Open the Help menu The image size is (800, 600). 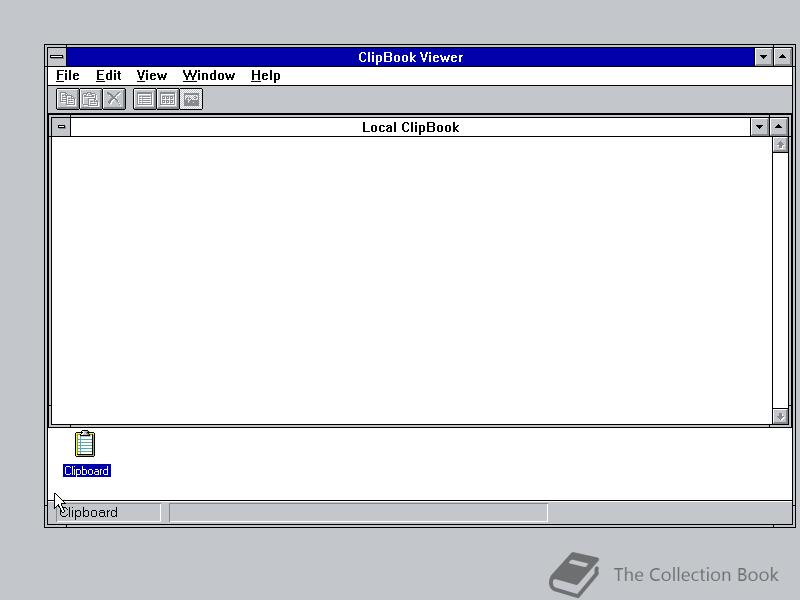[x=265, y=76]
